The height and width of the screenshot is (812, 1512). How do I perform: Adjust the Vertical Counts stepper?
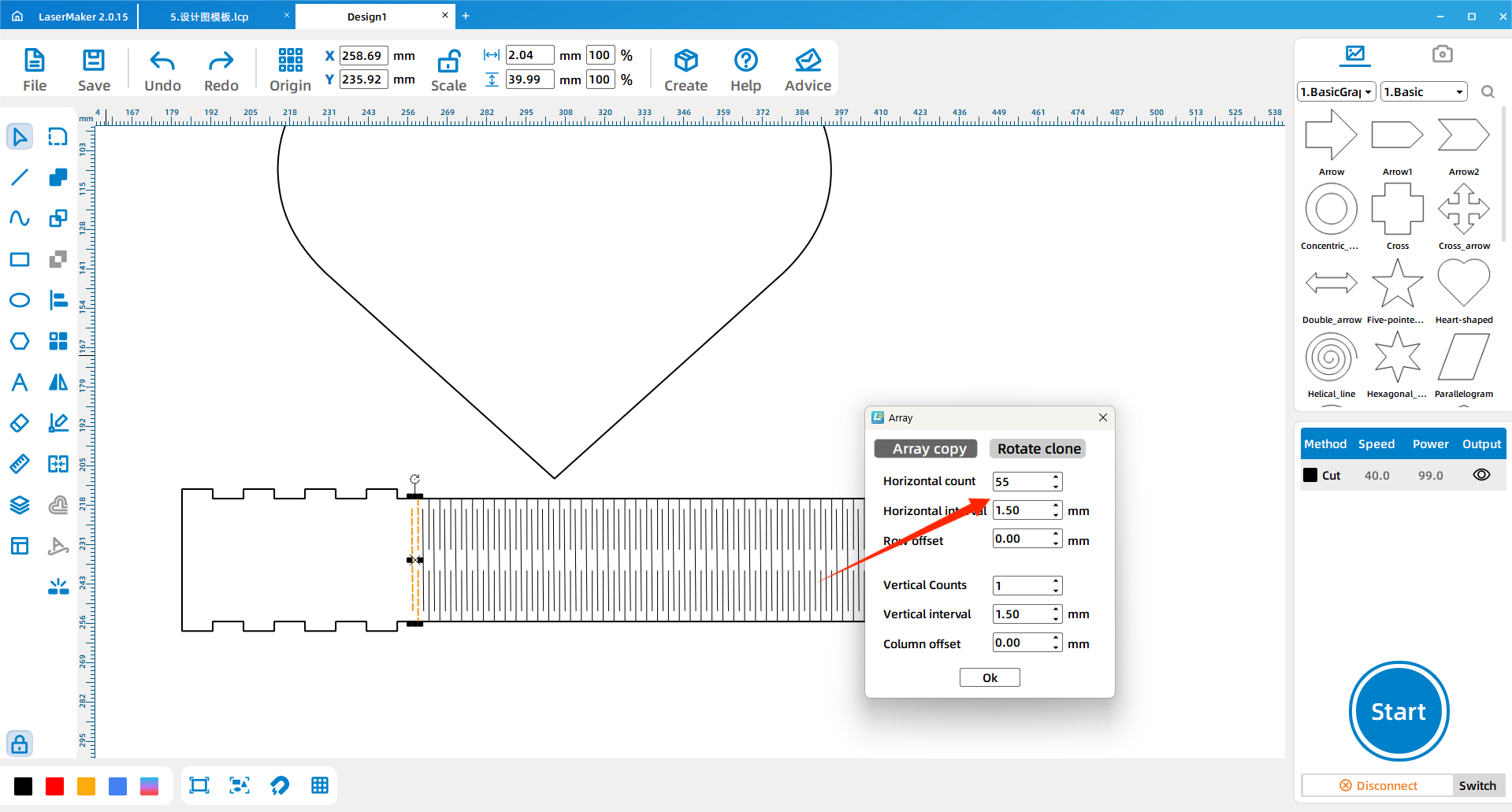coord(1056,585)
